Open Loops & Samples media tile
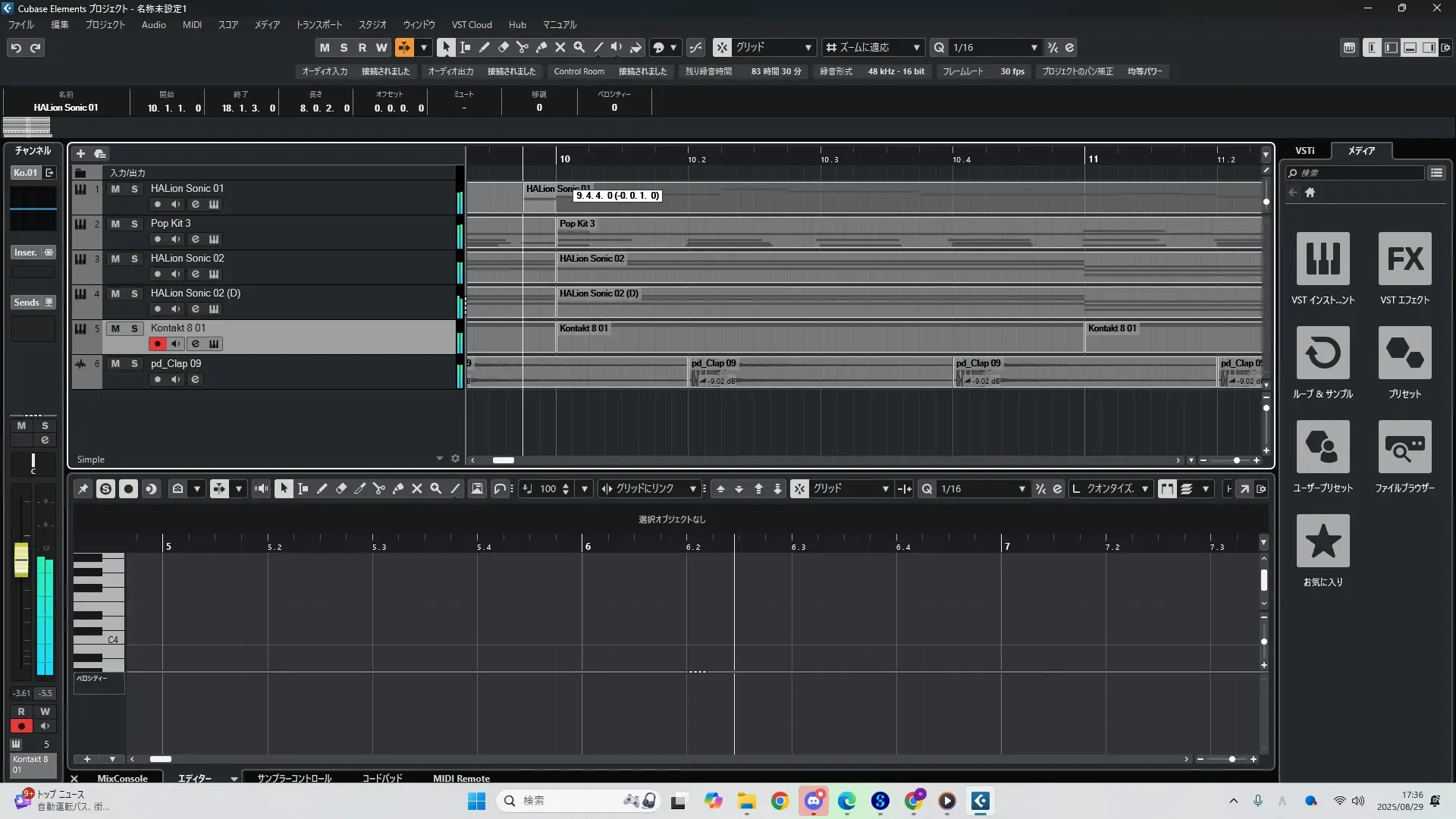Viewport: 1456px width, 819px height. (1323, 353)
